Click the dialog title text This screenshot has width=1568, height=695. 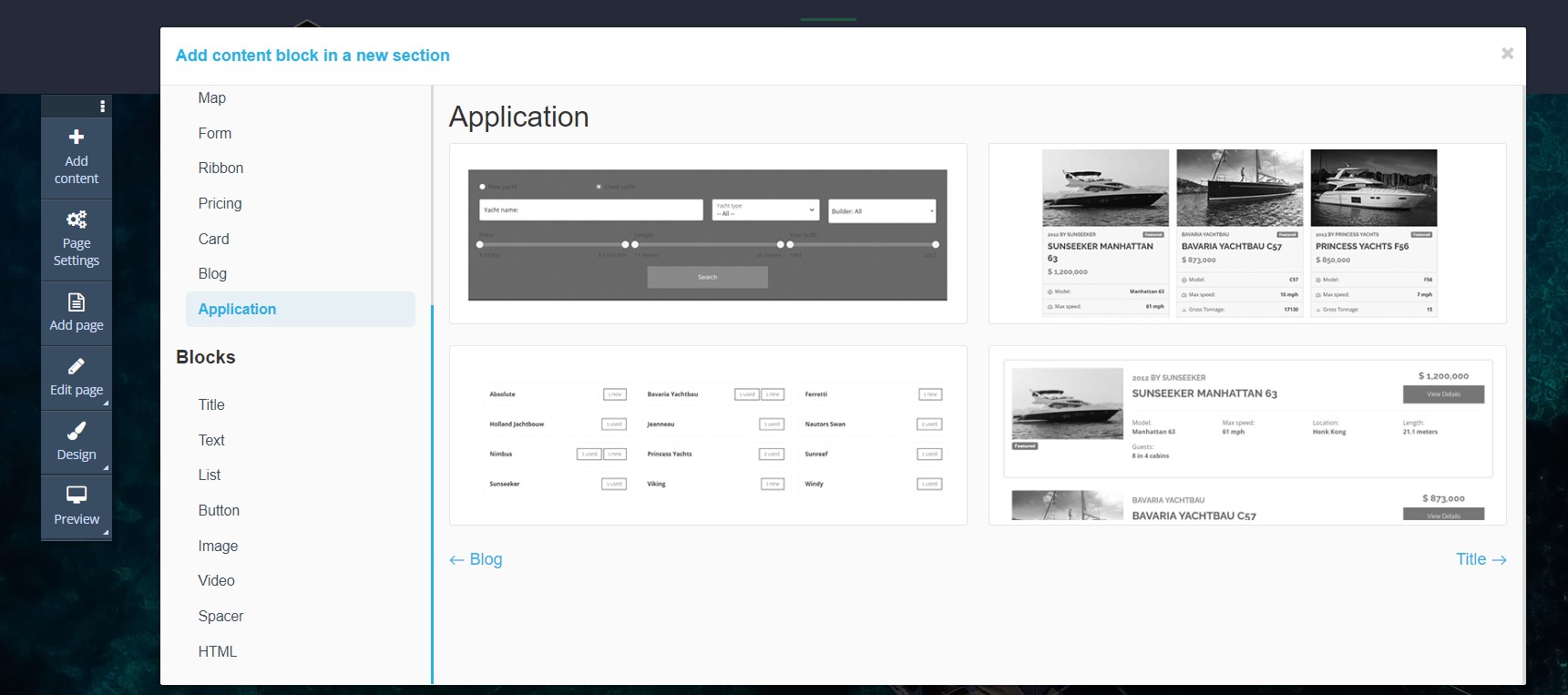pos(313,56)
